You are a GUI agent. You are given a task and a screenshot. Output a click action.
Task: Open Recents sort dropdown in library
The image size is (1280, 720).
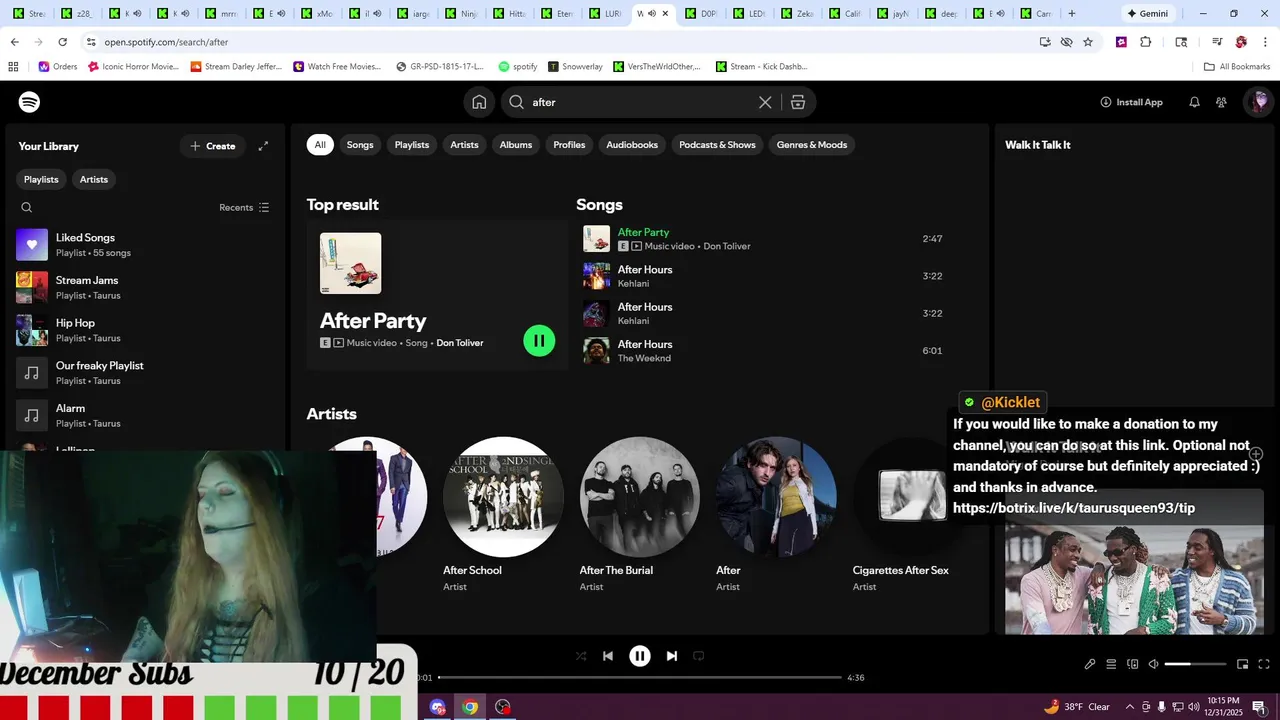[244, 208]
